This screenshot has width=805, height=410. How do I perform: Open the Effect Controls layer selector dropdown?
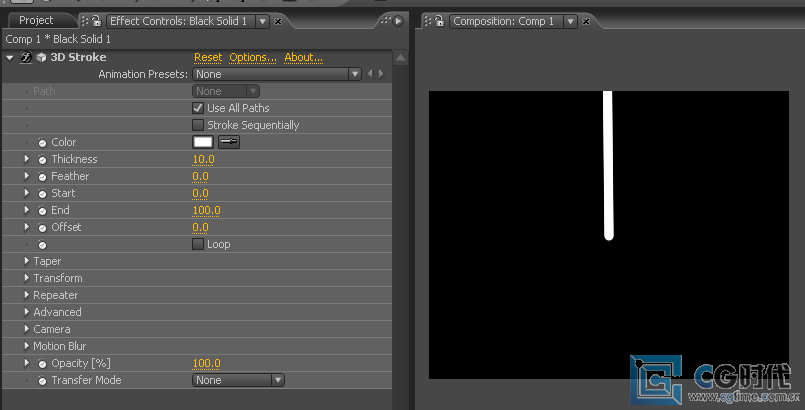[x=262, y=22]
